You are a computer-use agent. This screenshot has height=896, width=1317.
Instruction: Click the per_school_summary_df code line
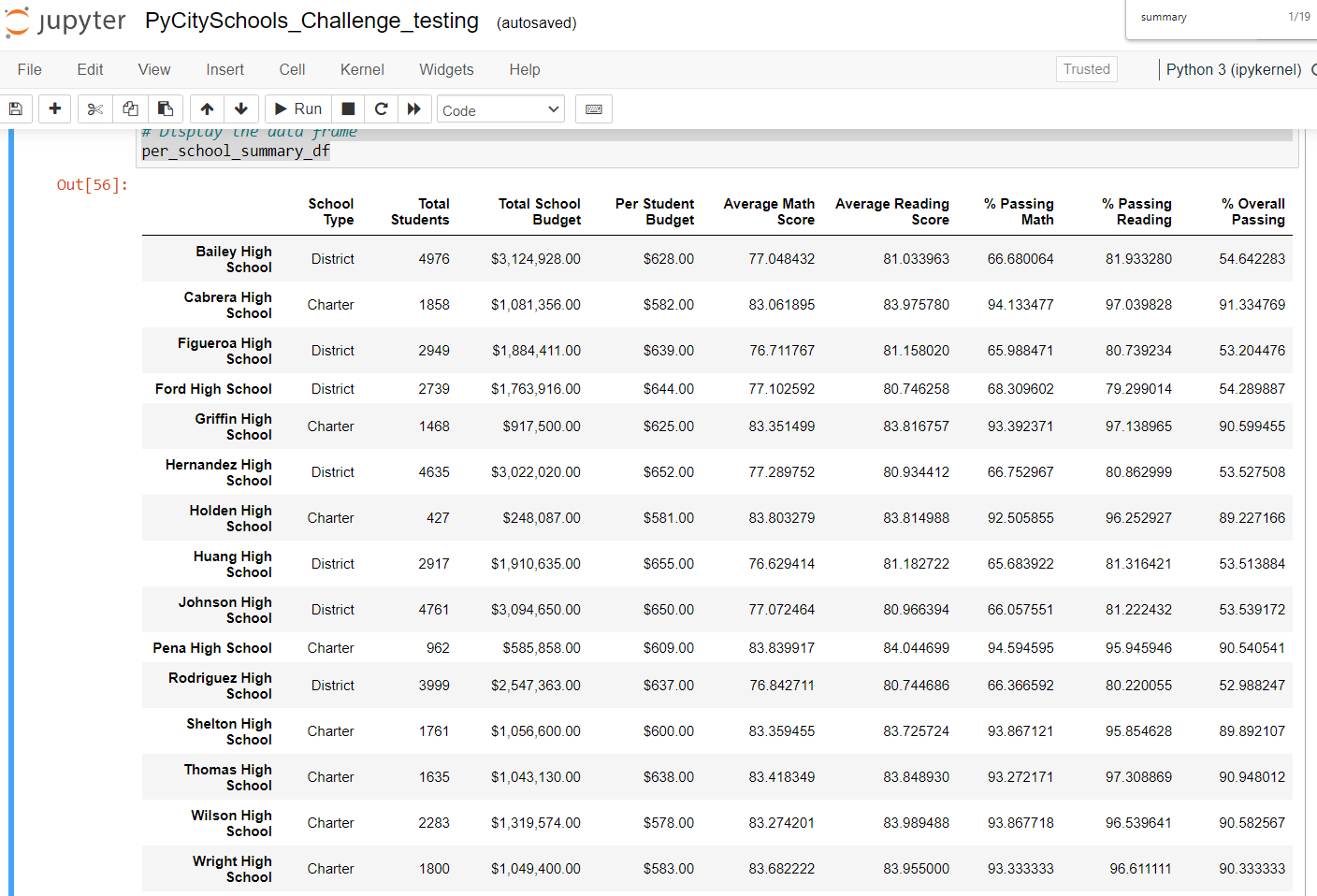point(236,151)
